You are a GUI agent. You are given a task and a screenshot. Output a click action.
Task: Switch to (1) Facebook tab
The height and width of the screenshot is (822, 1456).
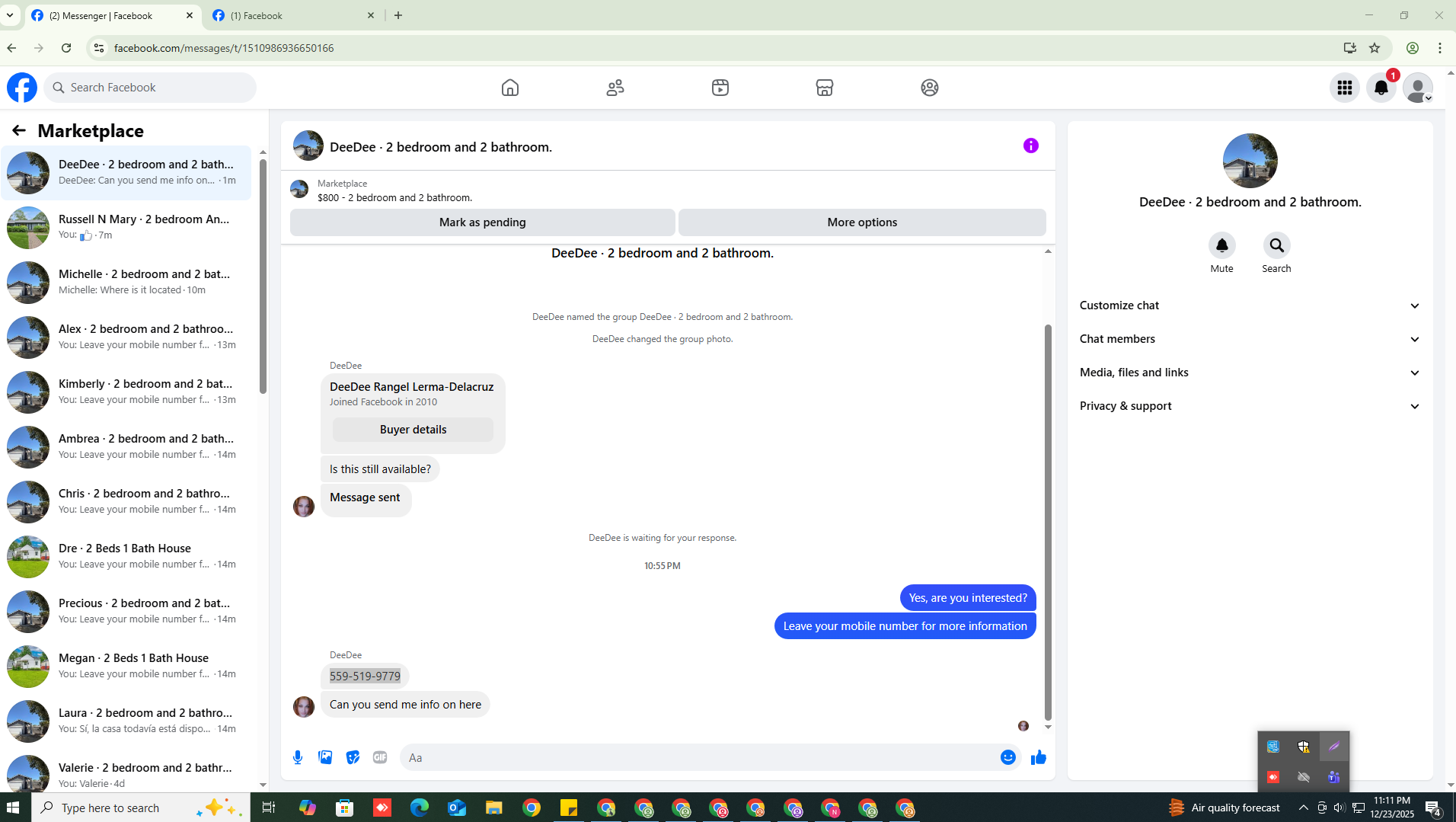click(294, 15)
